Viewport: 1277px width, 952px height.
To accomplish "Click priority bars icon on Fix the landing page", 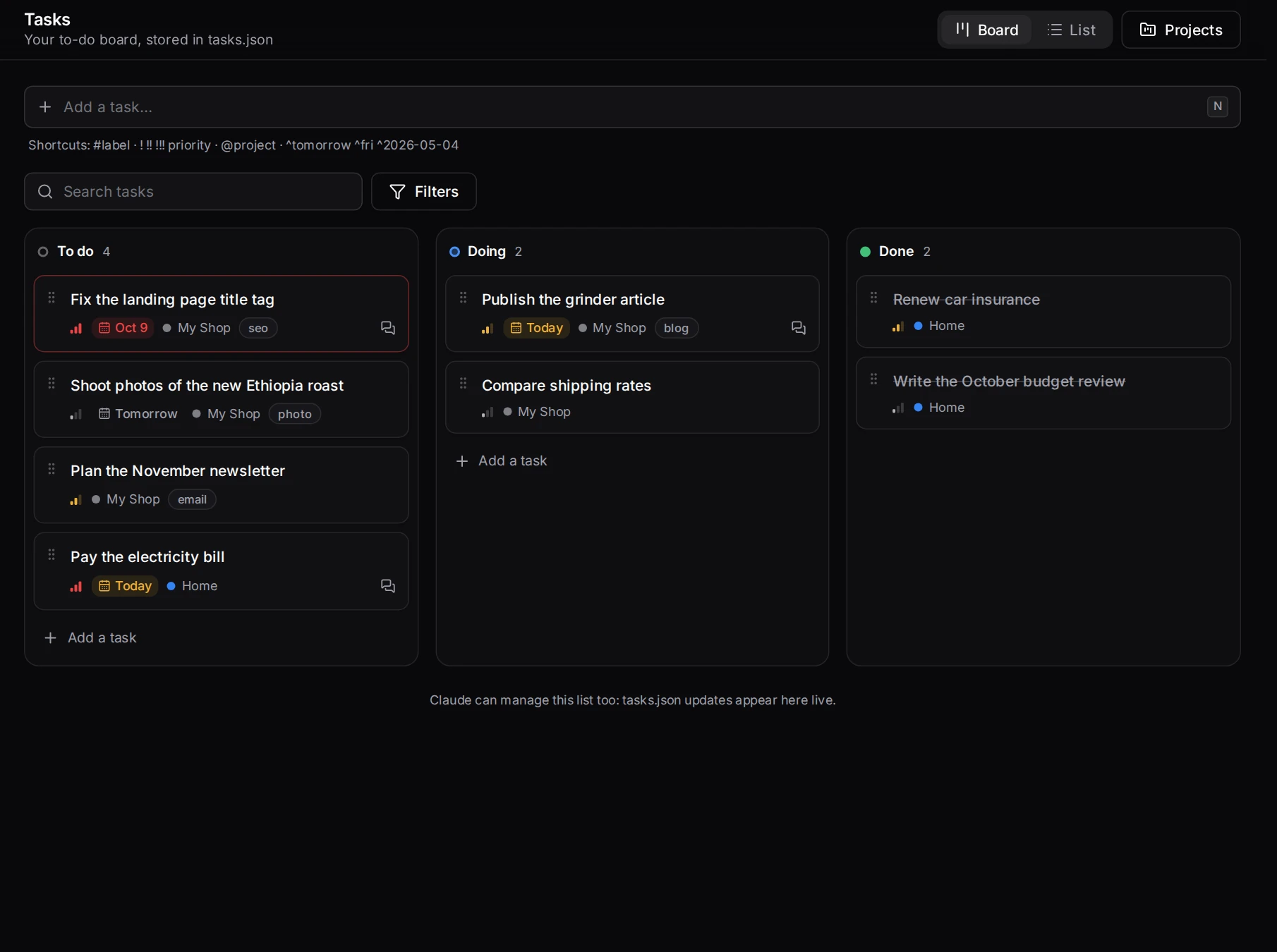I will click(76, 329).
